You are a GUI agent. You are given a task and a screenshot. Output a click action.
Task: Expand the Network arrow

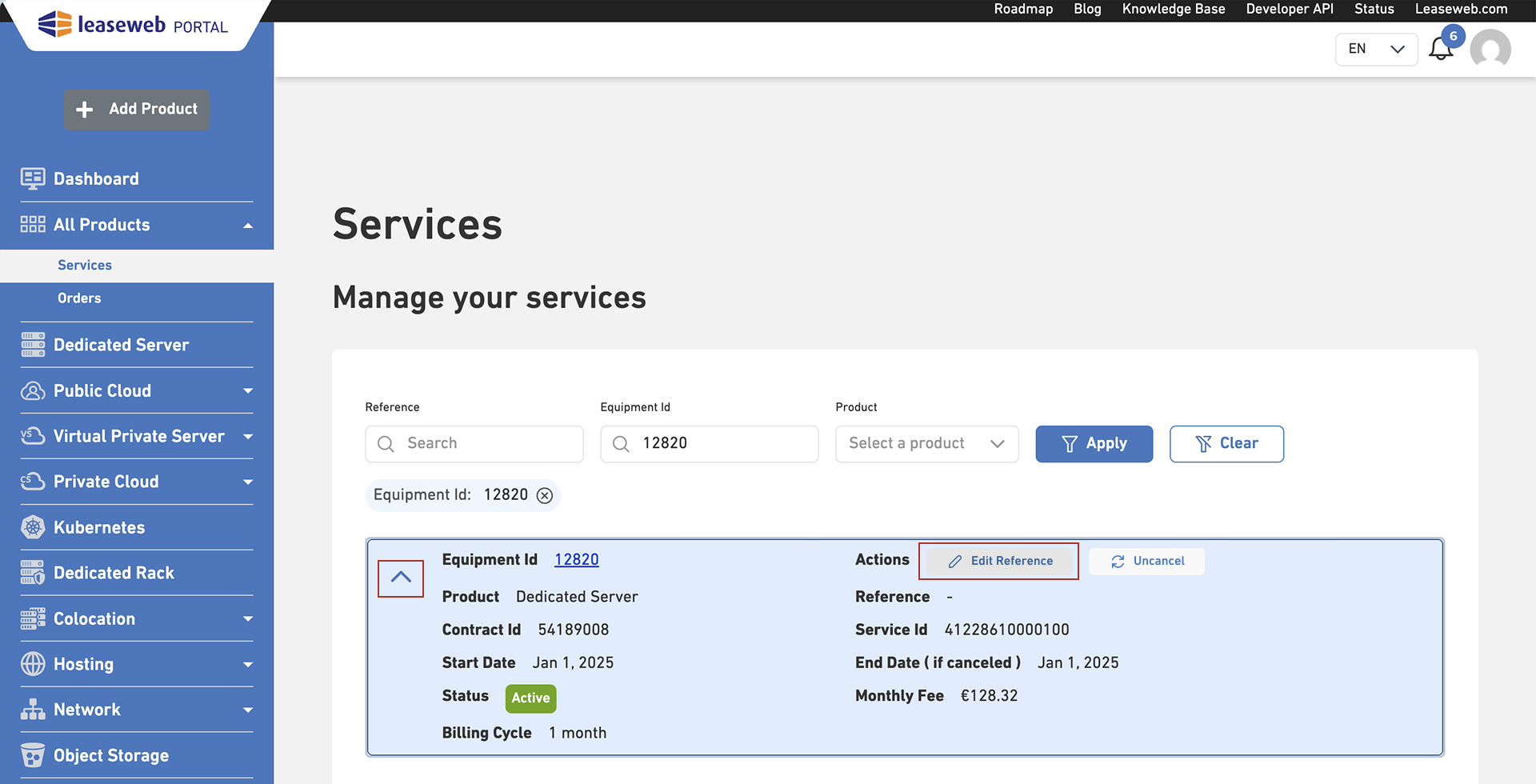tap(248, 710)
